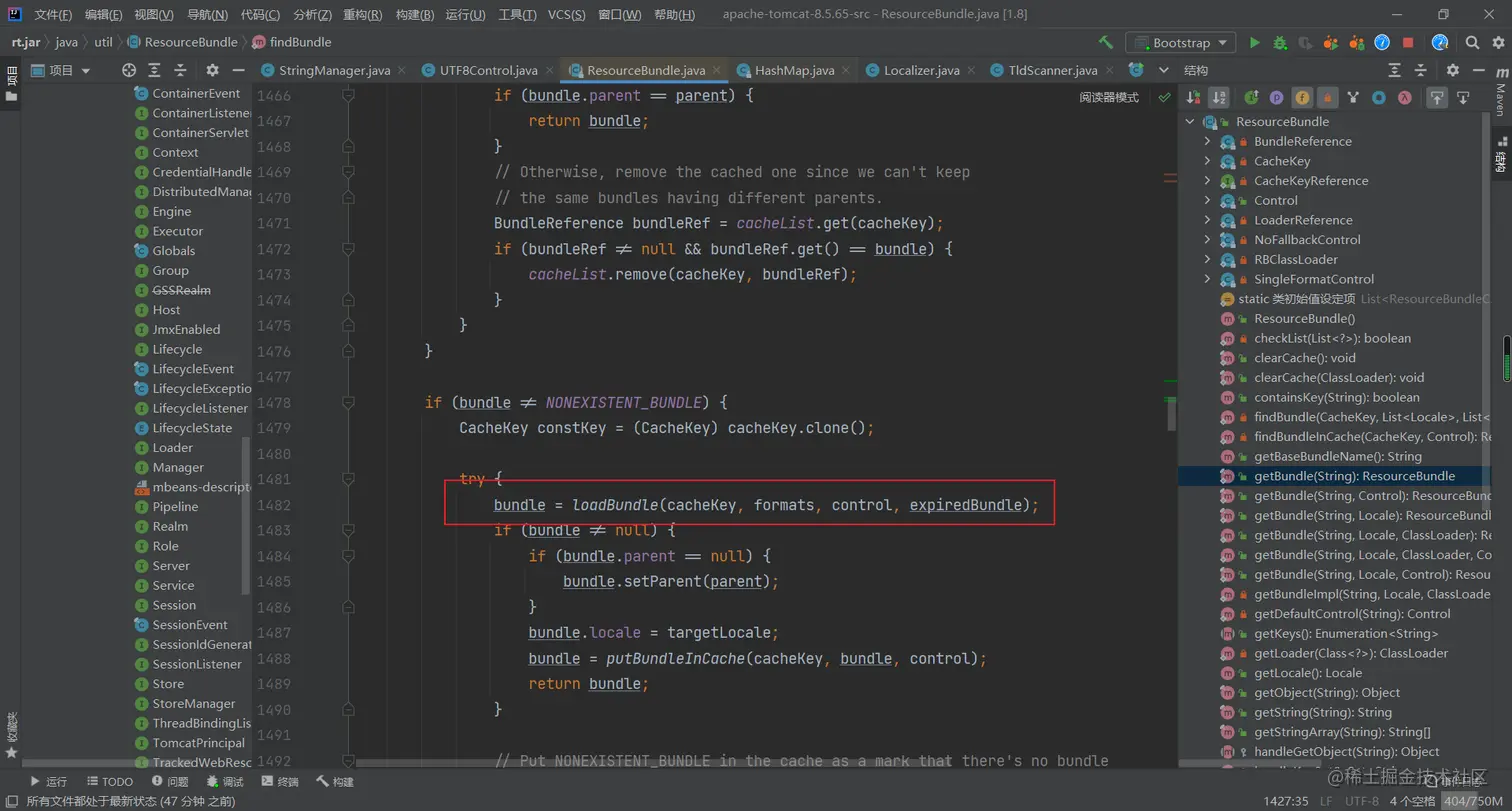Click line:column 1427:35 in status bar
This screenshot has width=1512, height=811.
(1286, 801)
